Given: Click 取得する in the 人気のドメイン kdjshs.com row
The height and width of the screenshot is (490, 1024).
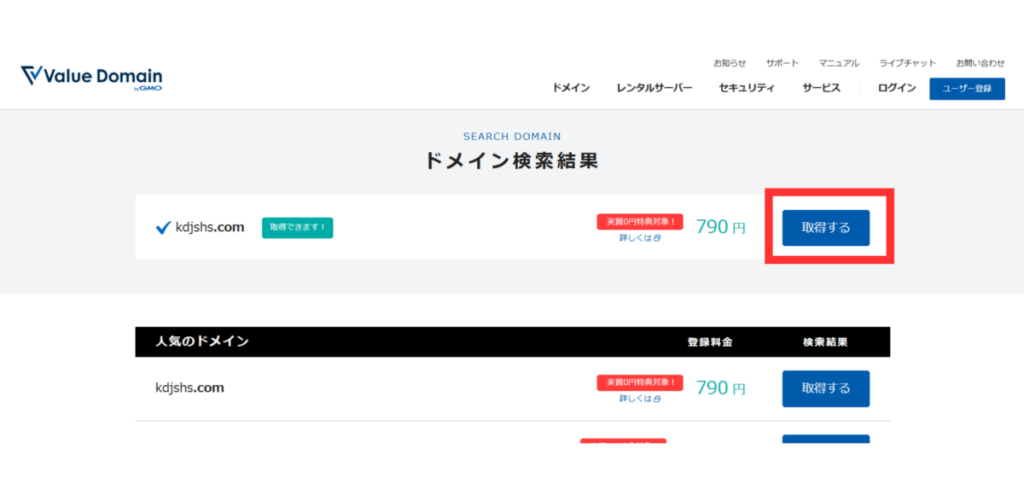Looking at the screenshot, I should point(825,389).
